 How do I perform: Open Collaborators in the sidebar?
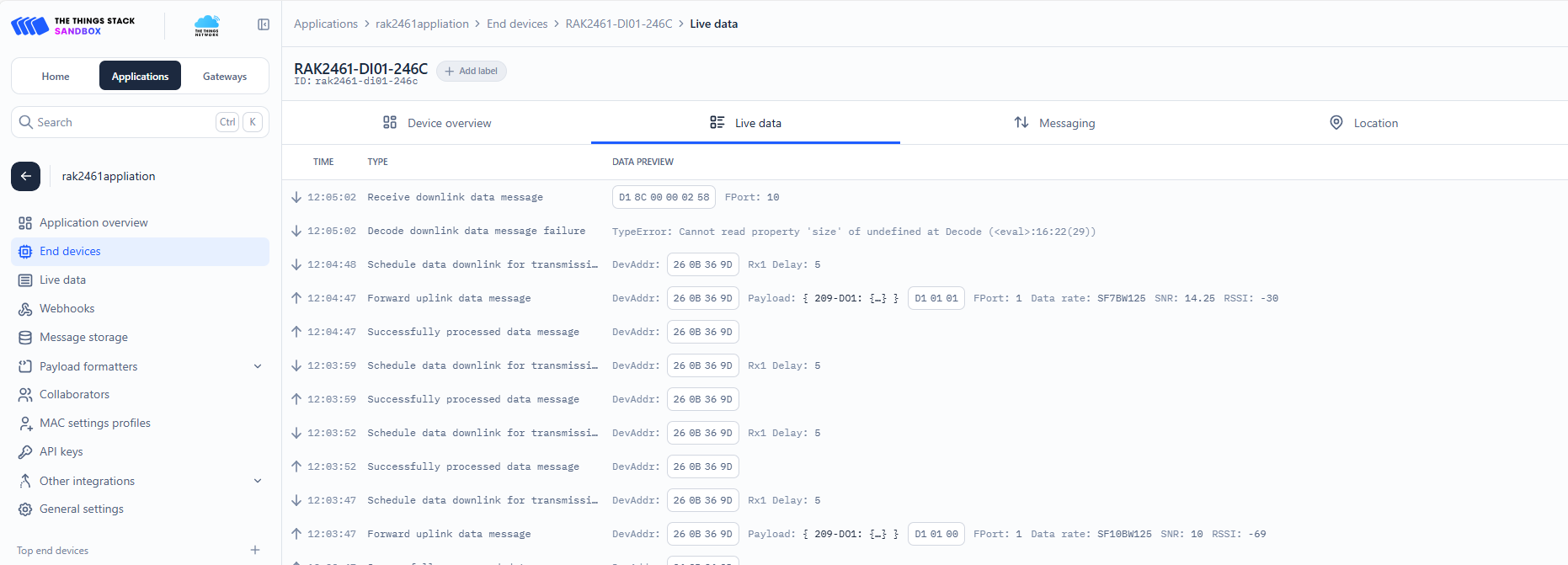(74, 395)
